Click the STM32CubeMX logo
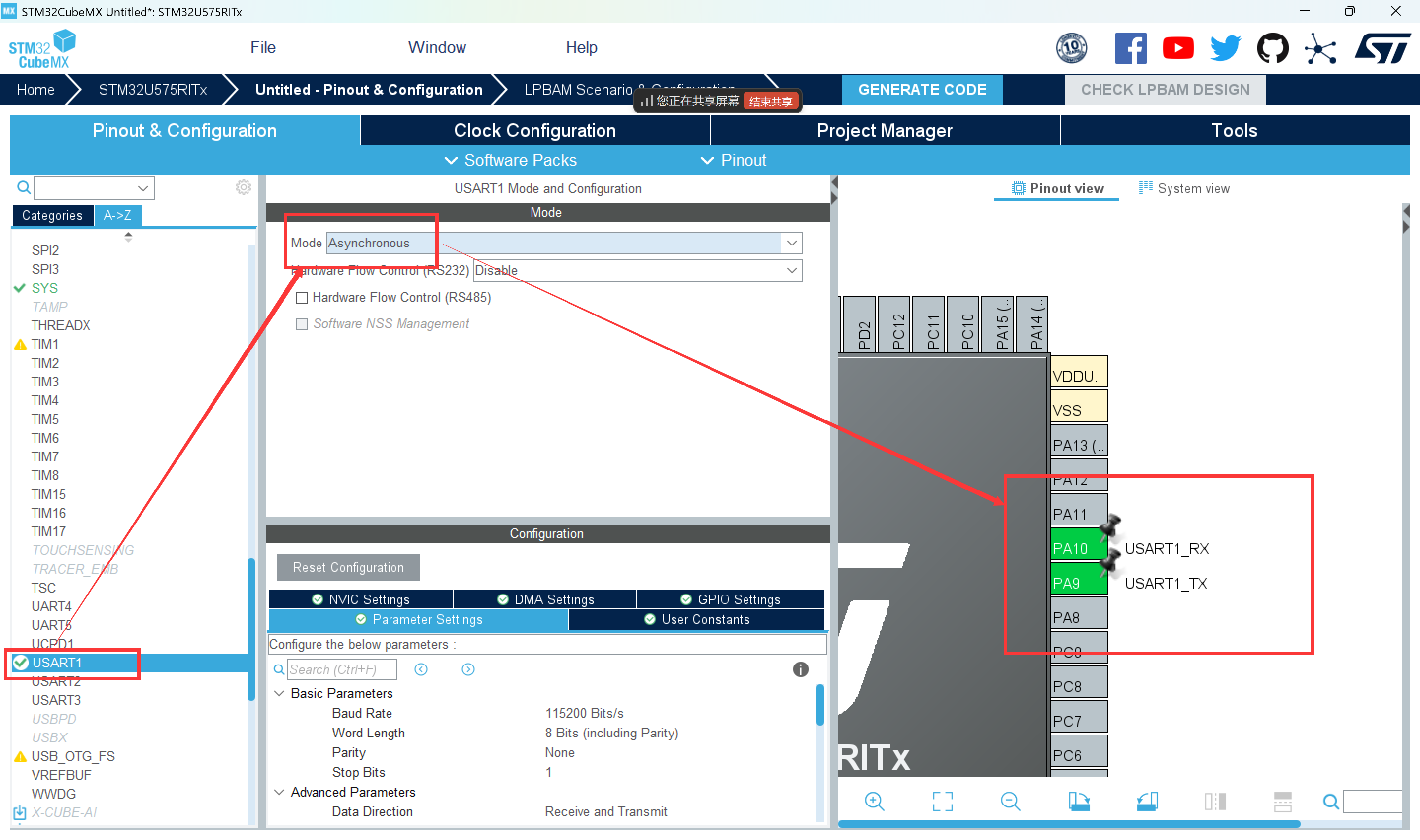 (41, 50)
